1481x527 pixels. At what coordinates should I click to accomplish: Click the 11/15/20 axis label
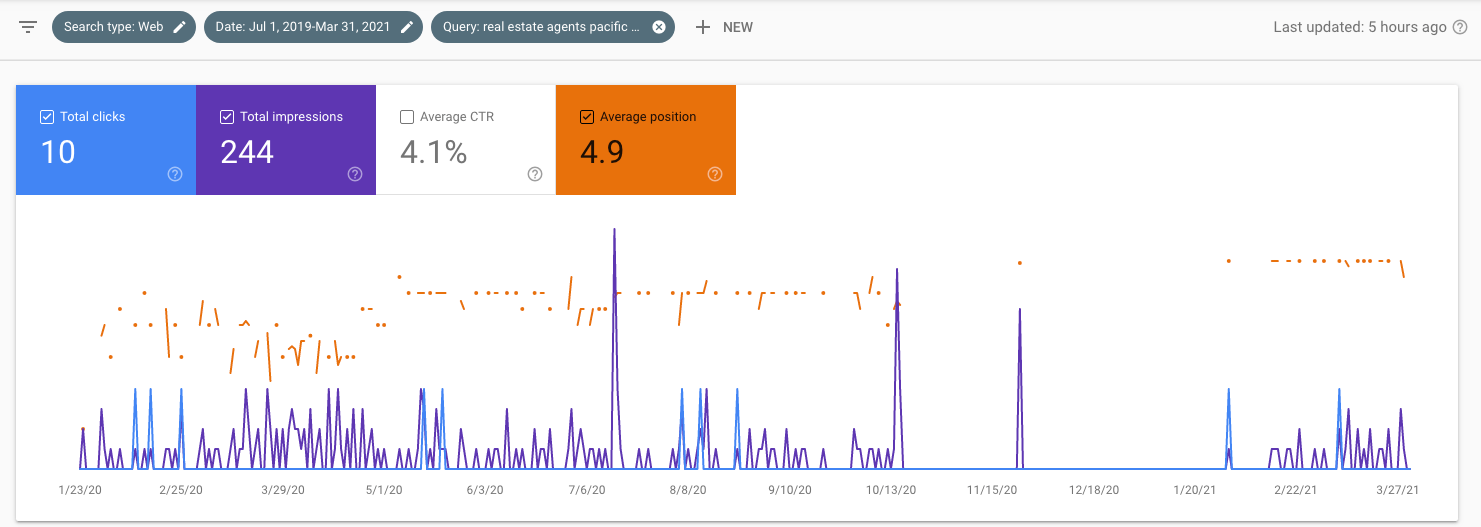click(x=992, y=490)
